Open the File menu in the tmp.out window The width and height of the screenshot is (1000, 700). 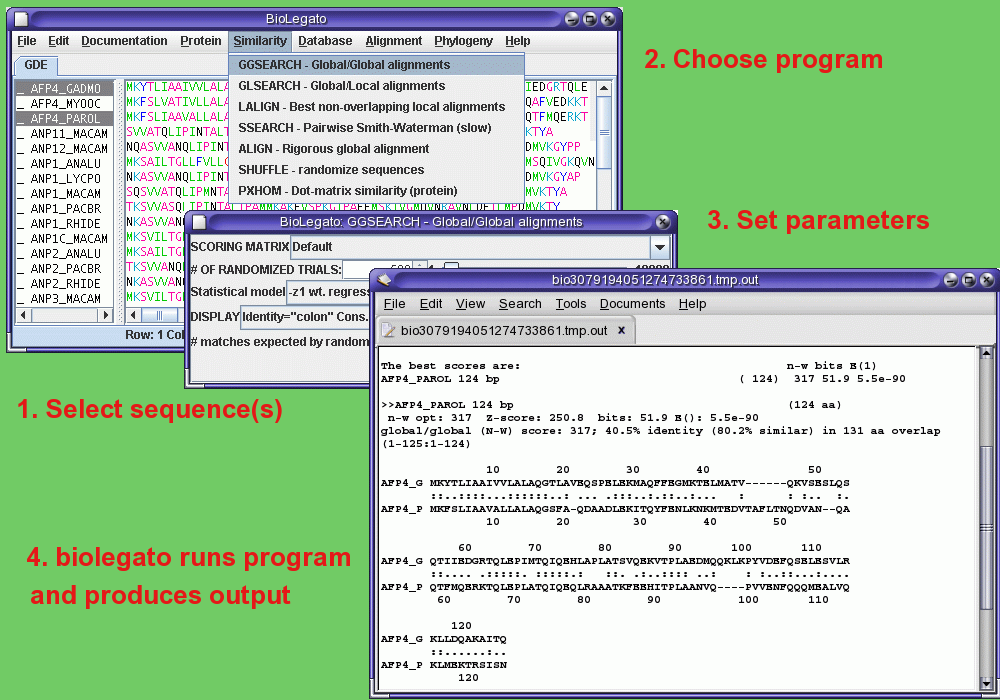[394, 304]
